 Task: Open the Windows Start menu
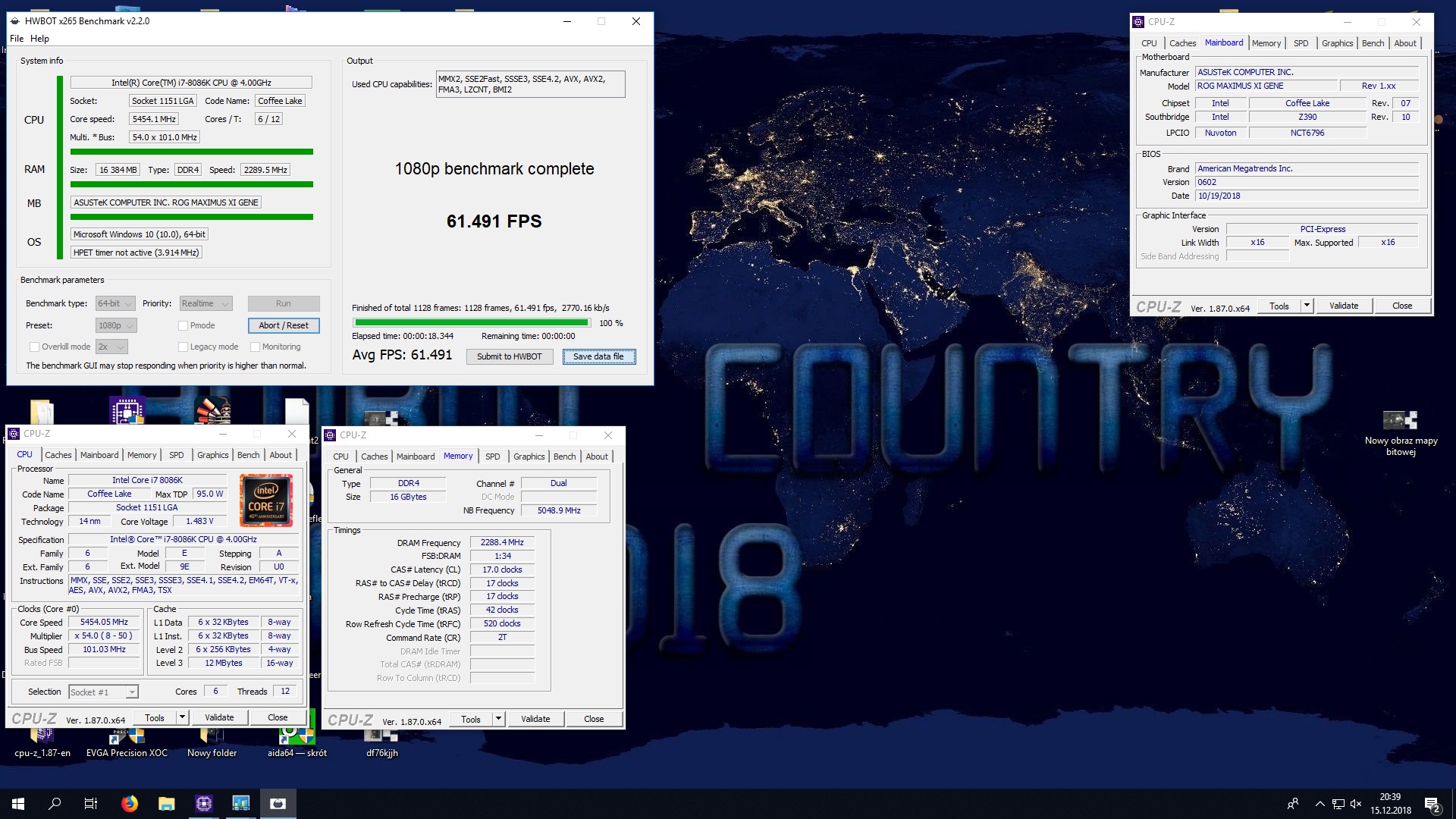point(18,803)
